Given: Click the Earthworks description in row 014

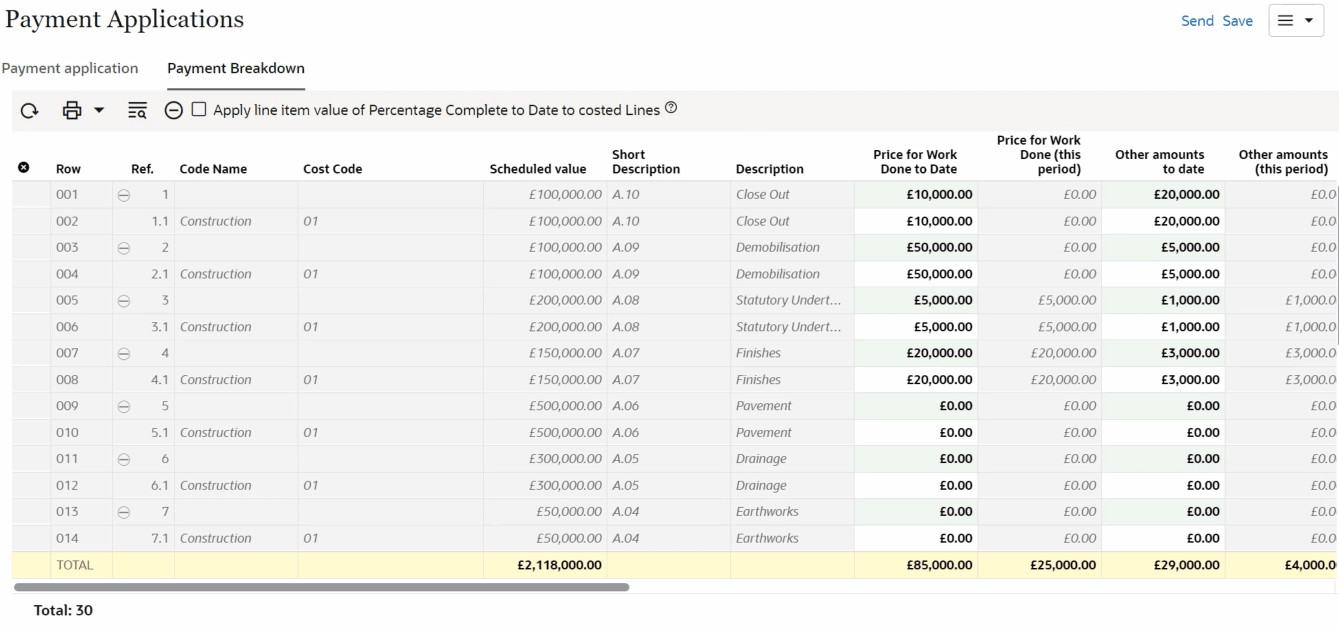Looking at the screenshot, I should point(768,539).
